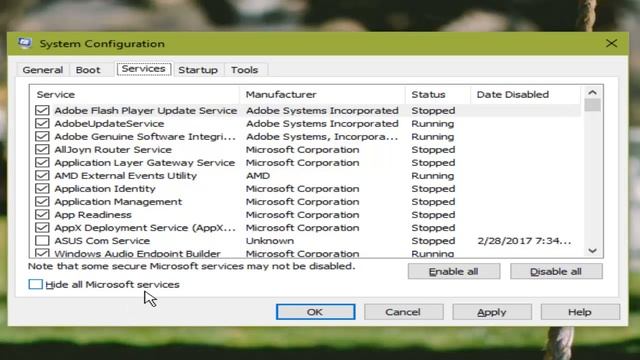Click the scroll up arrow in services list
Screen dimensions: 640x360
point(592,93)
